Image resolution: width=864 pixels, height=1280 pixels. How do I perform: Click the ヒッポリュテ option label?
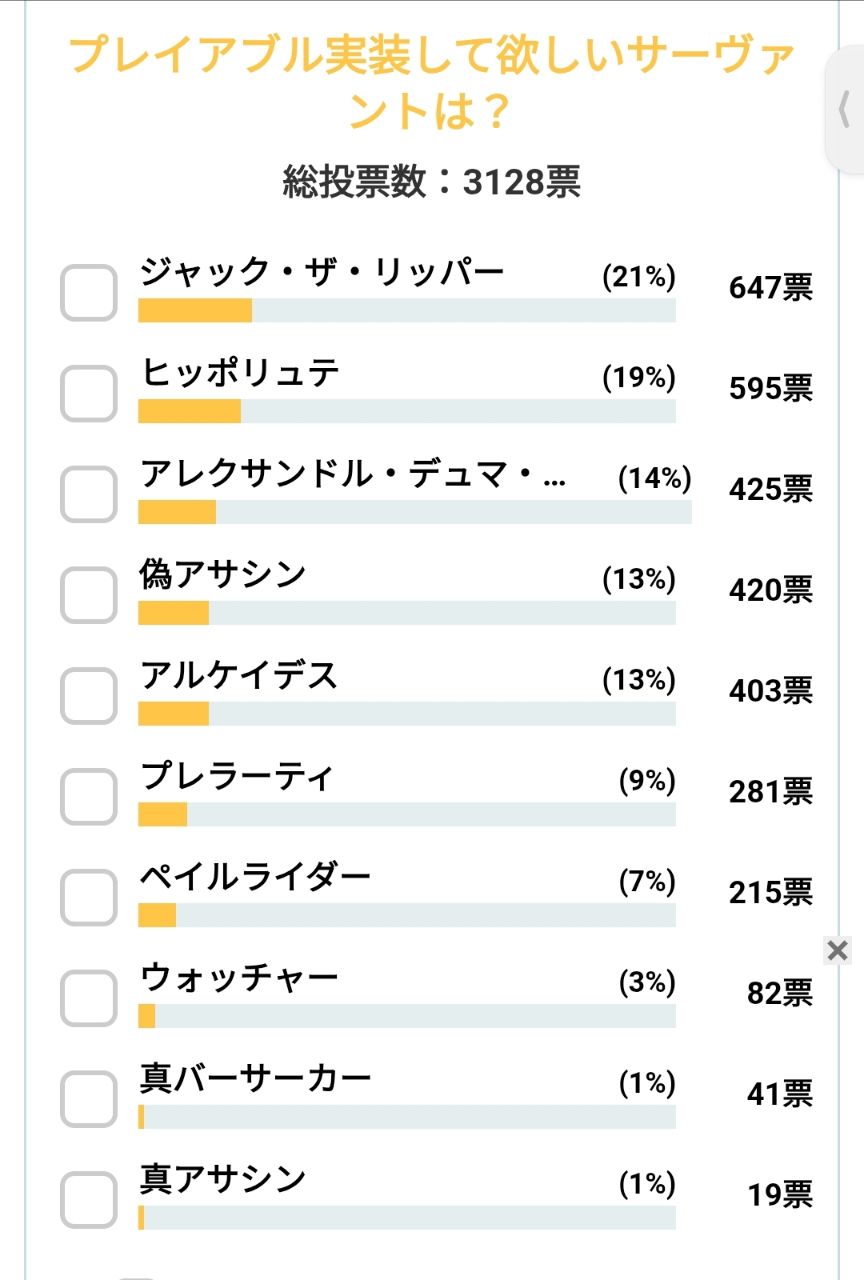point(240,374)
